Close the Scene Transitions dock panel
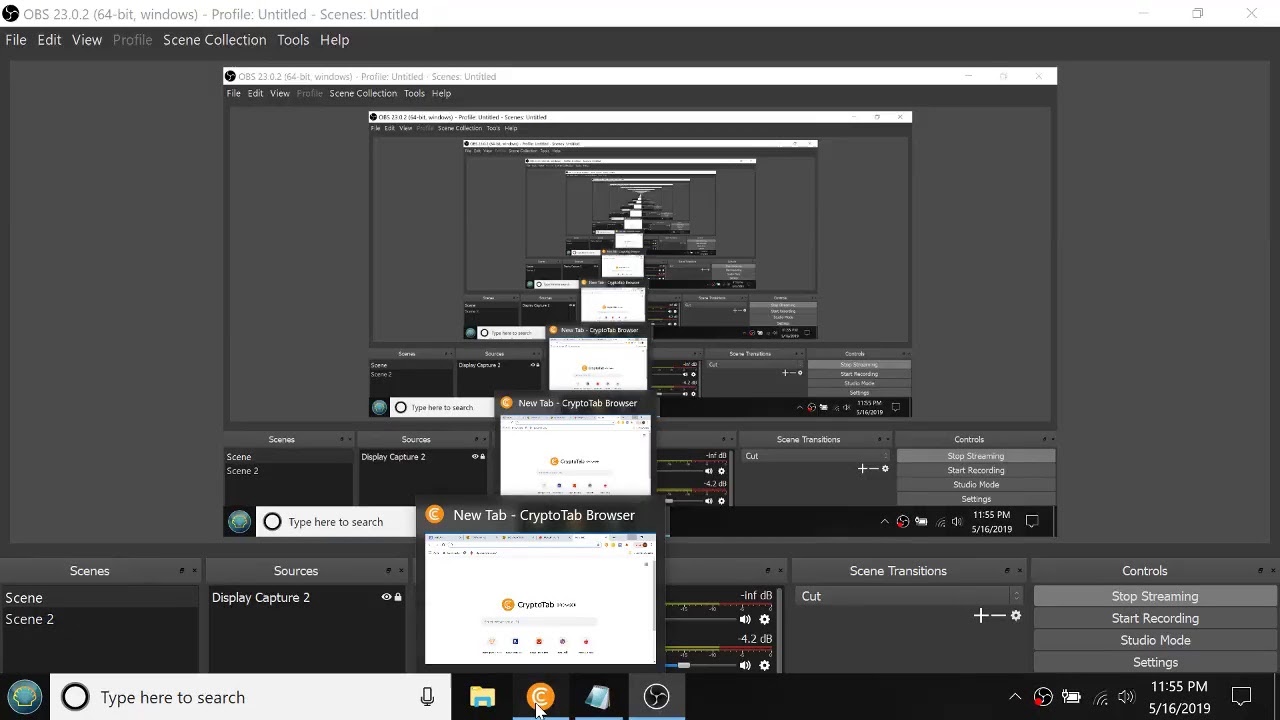The height and width of the screenshot is (720, 1280). tap(1019, 571)
